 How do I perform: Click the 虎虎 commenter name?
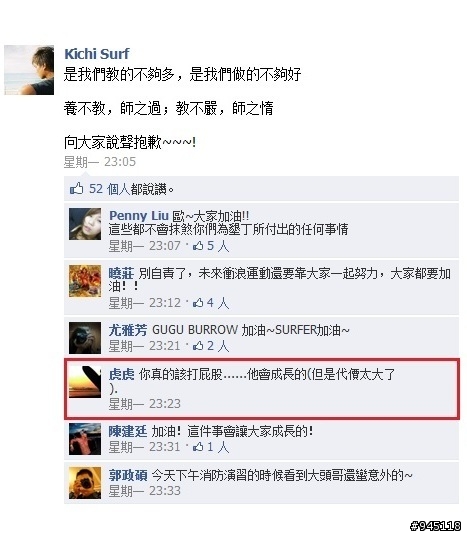click(121, 374)
